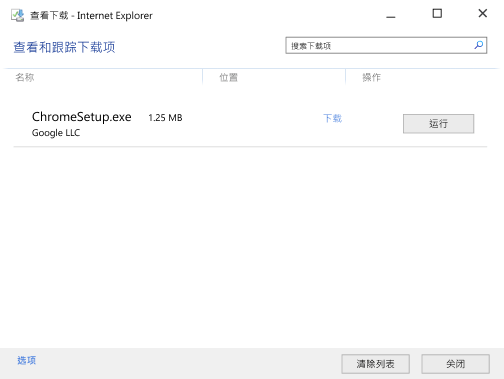Sort by the 位置 column header
This screenshot has width=504, height=379.
[x=228, y=77]
